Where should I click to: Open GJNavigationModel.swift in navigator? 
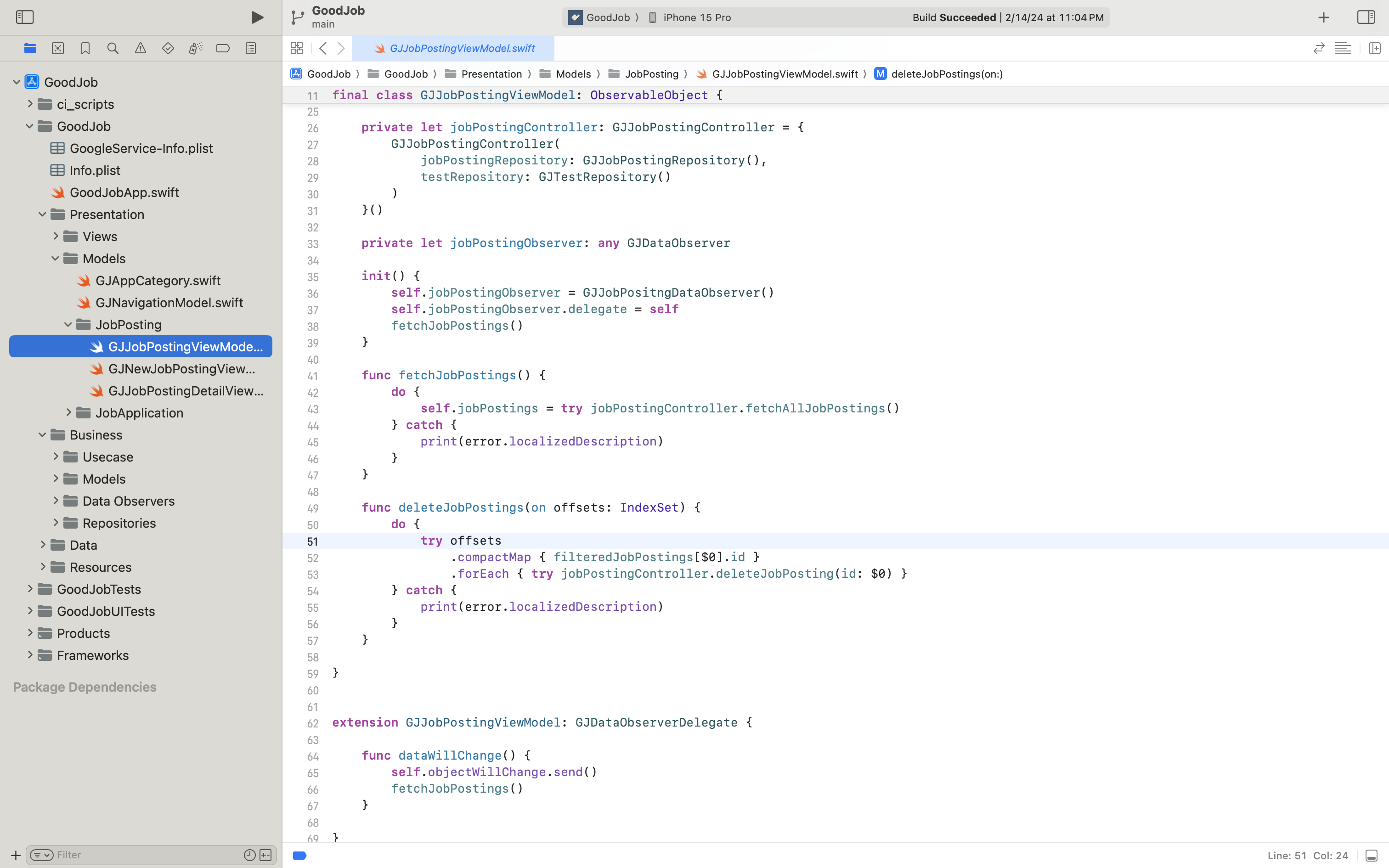169,303
